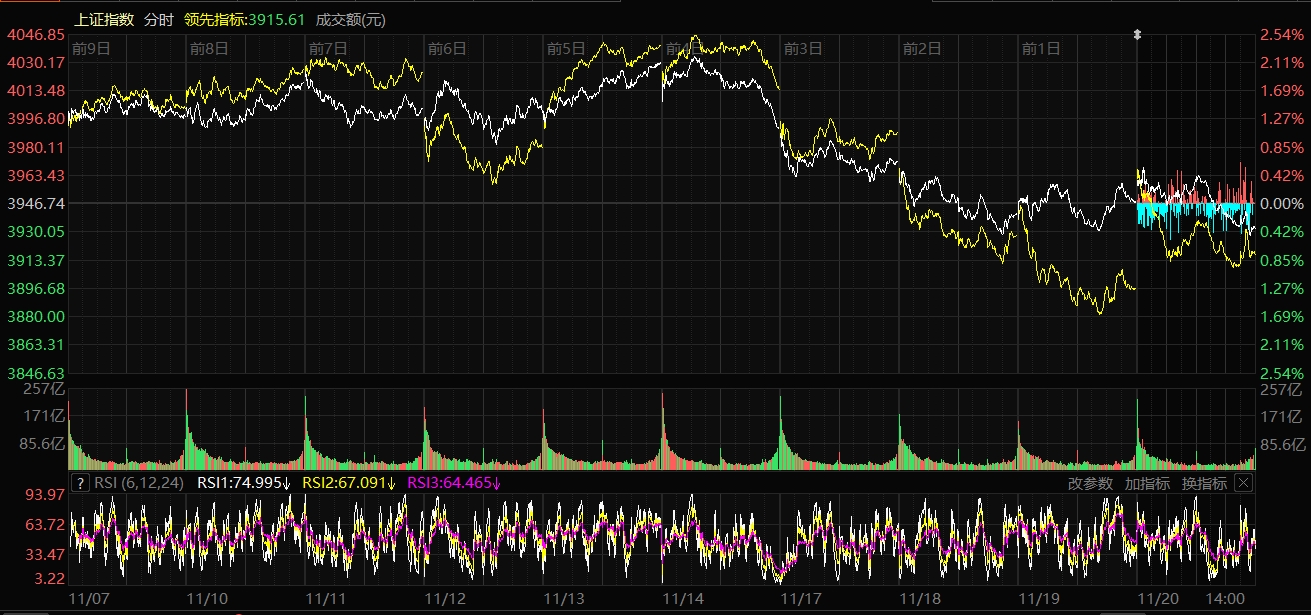Click 加指标 to add an indicator
The height and width of the screenshot is (615, 1311).
(1147, 483)
